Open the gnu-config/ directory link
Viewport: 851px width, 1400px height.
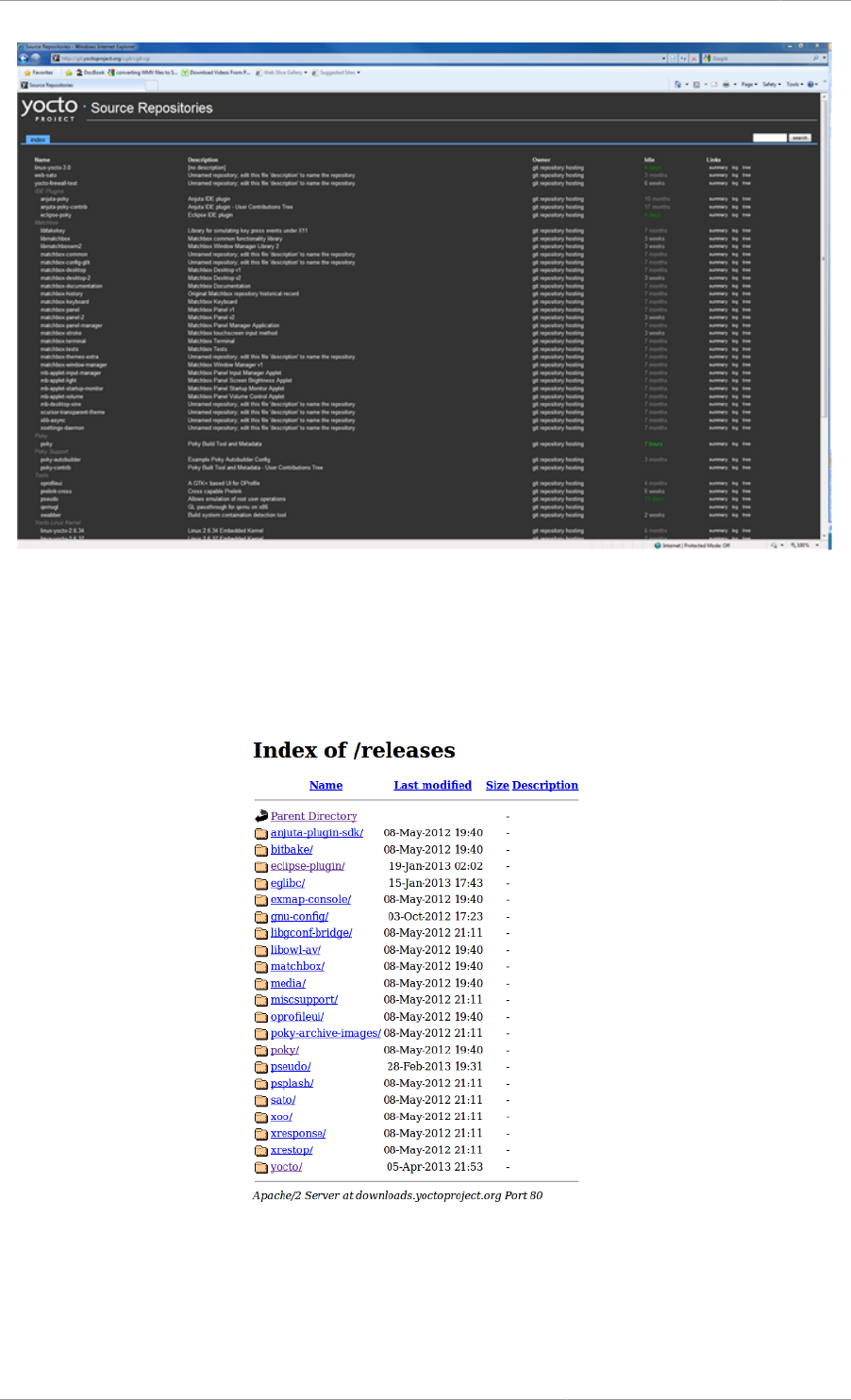click(299, 917)
